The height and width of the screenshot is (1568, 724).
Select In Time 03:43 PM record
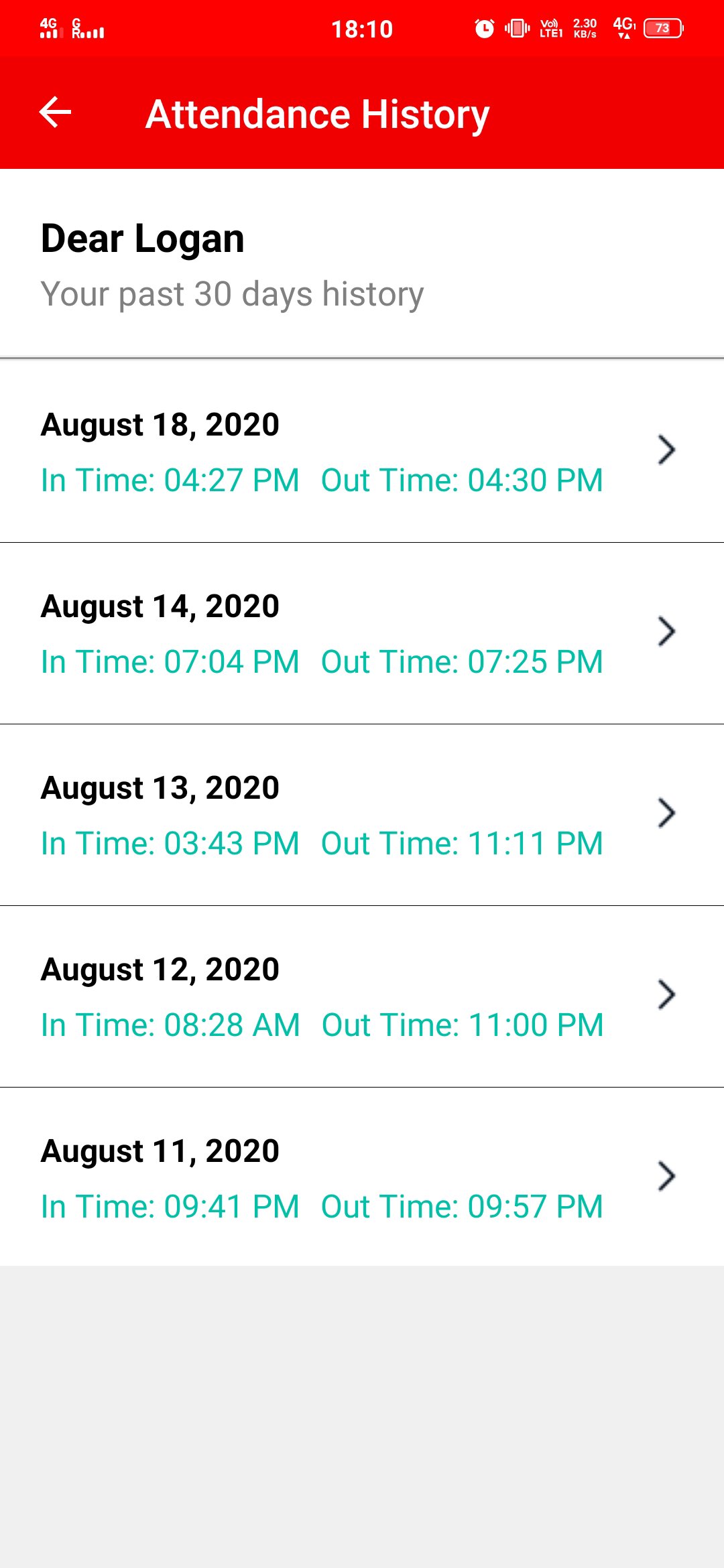click(170, 843)
